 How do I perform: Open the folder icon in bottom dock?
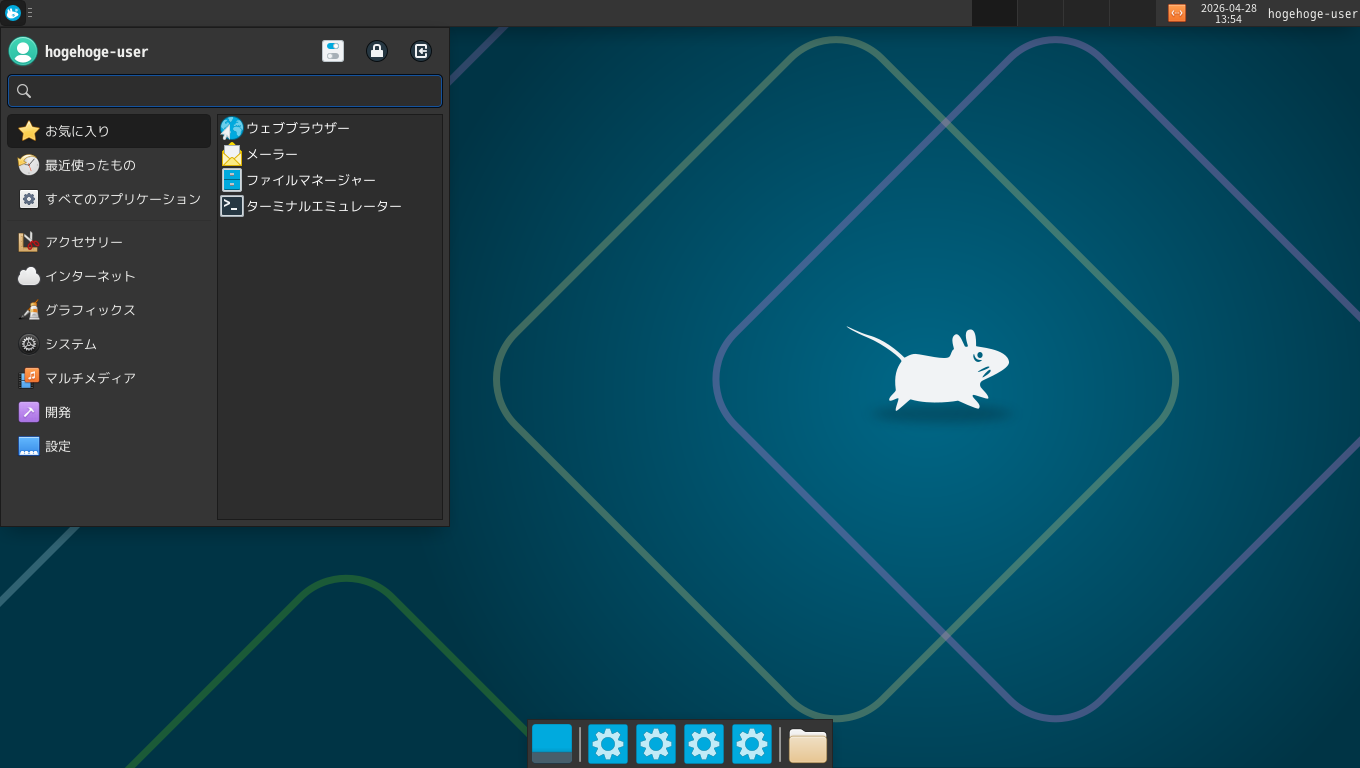(808, 744)
